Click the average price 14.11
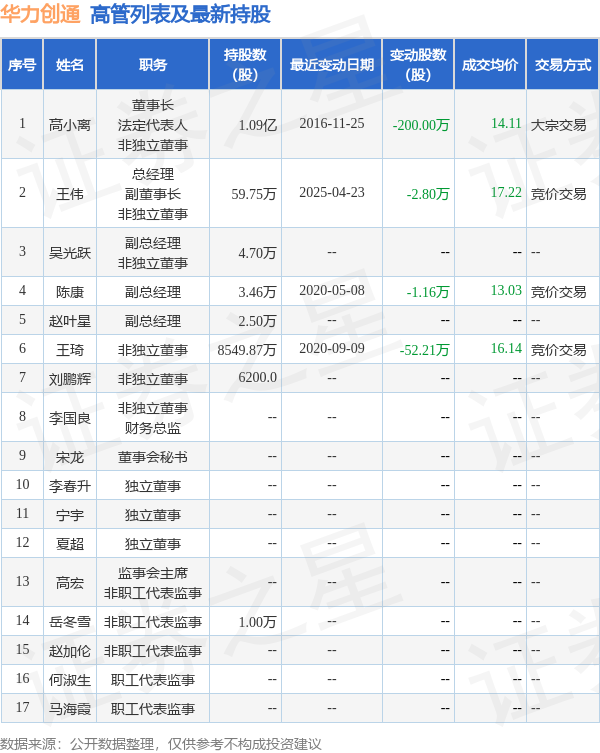This screenshot has width=600, height=753. [506, 123]
